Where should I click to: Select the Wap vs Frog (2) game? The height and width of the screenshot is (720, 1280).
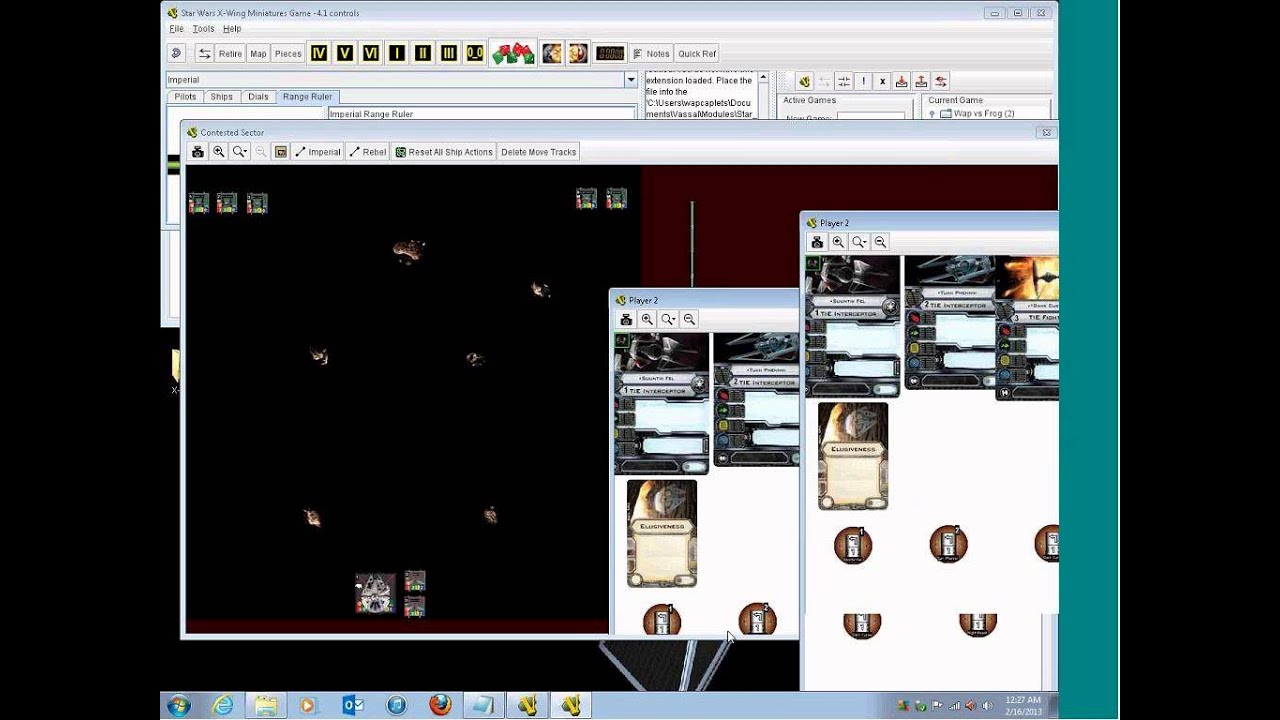[984, 114]
